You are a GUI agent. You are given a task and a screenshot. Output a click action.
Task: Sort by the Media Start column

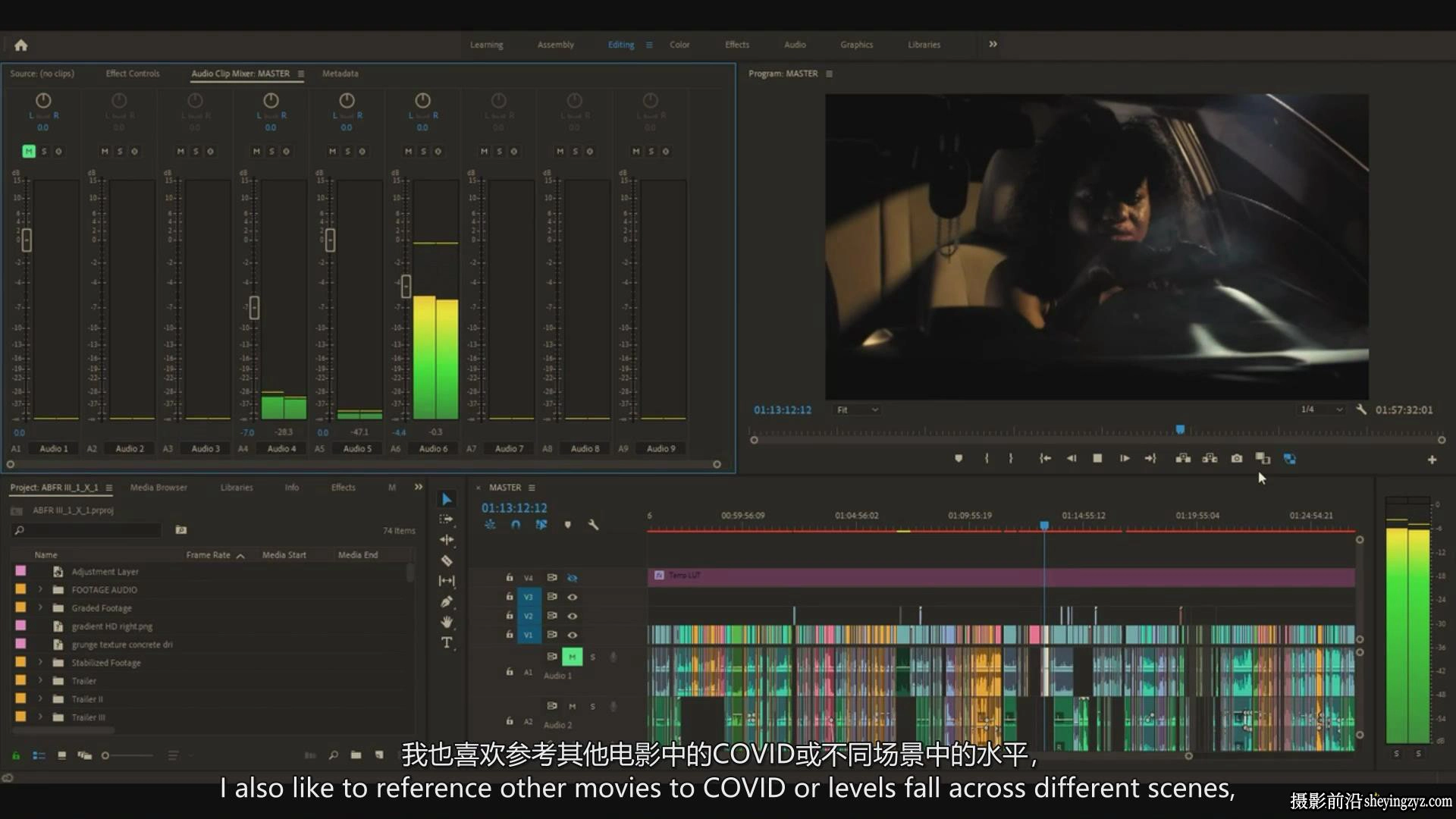pos(284,555)
